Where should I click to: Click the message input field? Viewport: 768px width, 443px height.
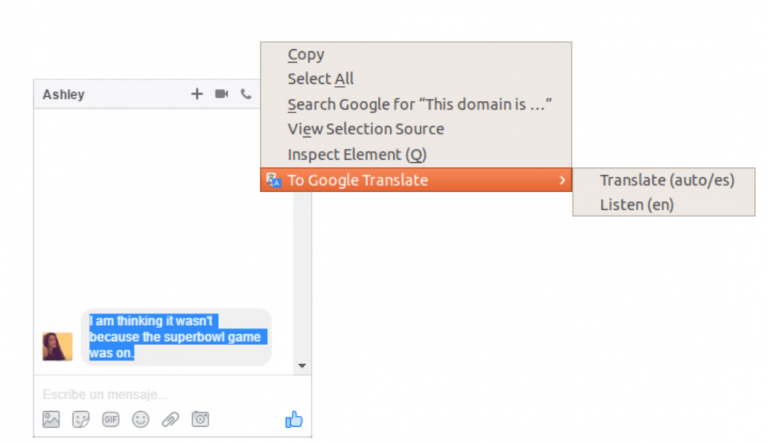160,395
